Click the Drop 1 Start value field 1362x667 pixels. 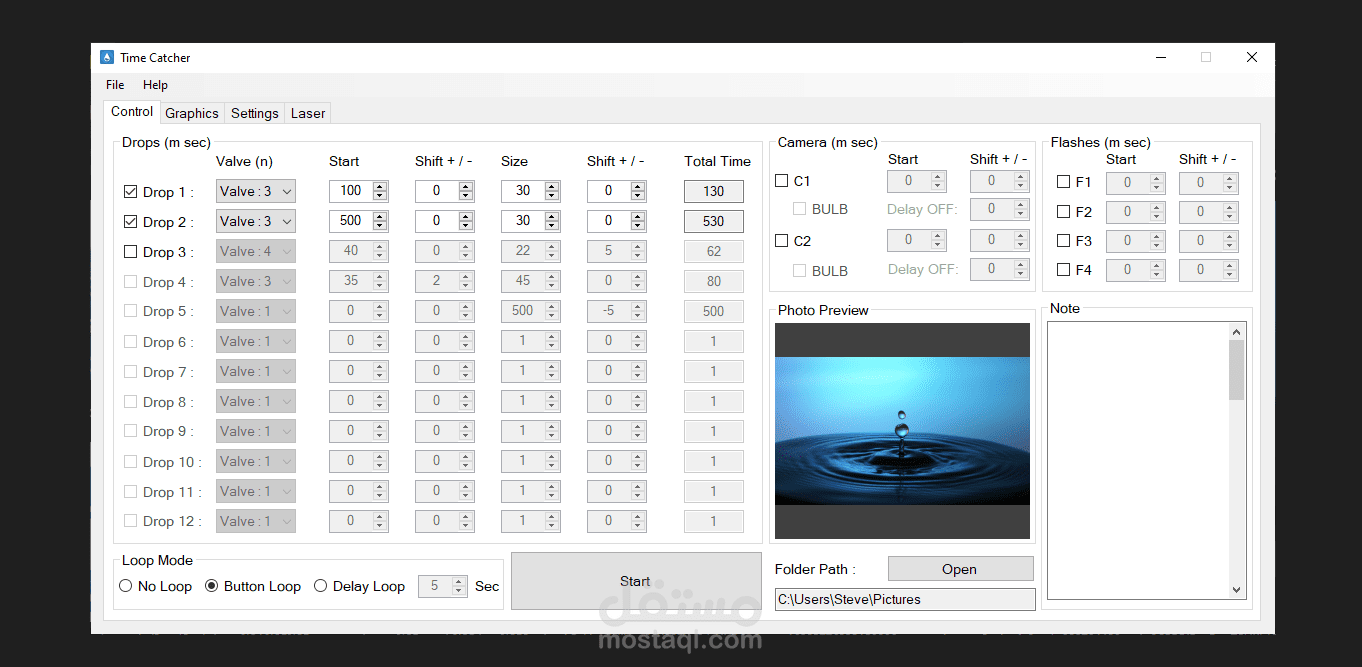pyautogui.click(x=351, y=191)
